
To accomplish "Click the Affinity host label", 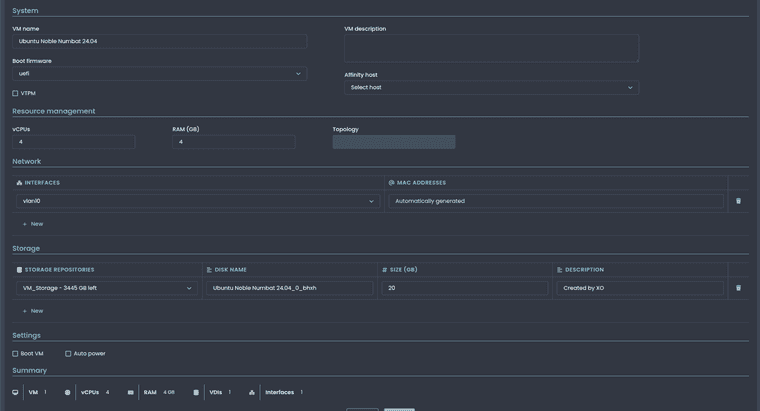I will (x=361, y=75).
